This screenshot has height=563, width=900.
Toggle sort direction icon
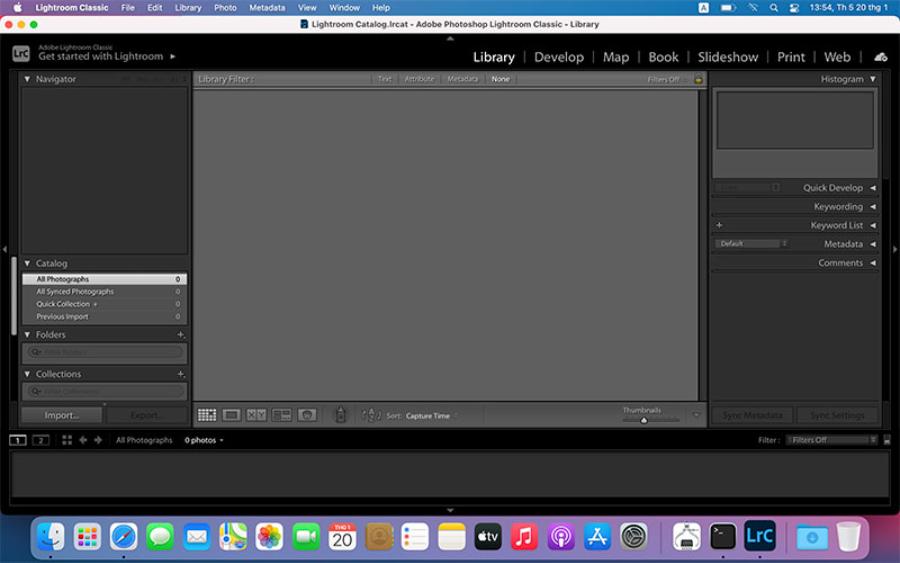(371, 415)
